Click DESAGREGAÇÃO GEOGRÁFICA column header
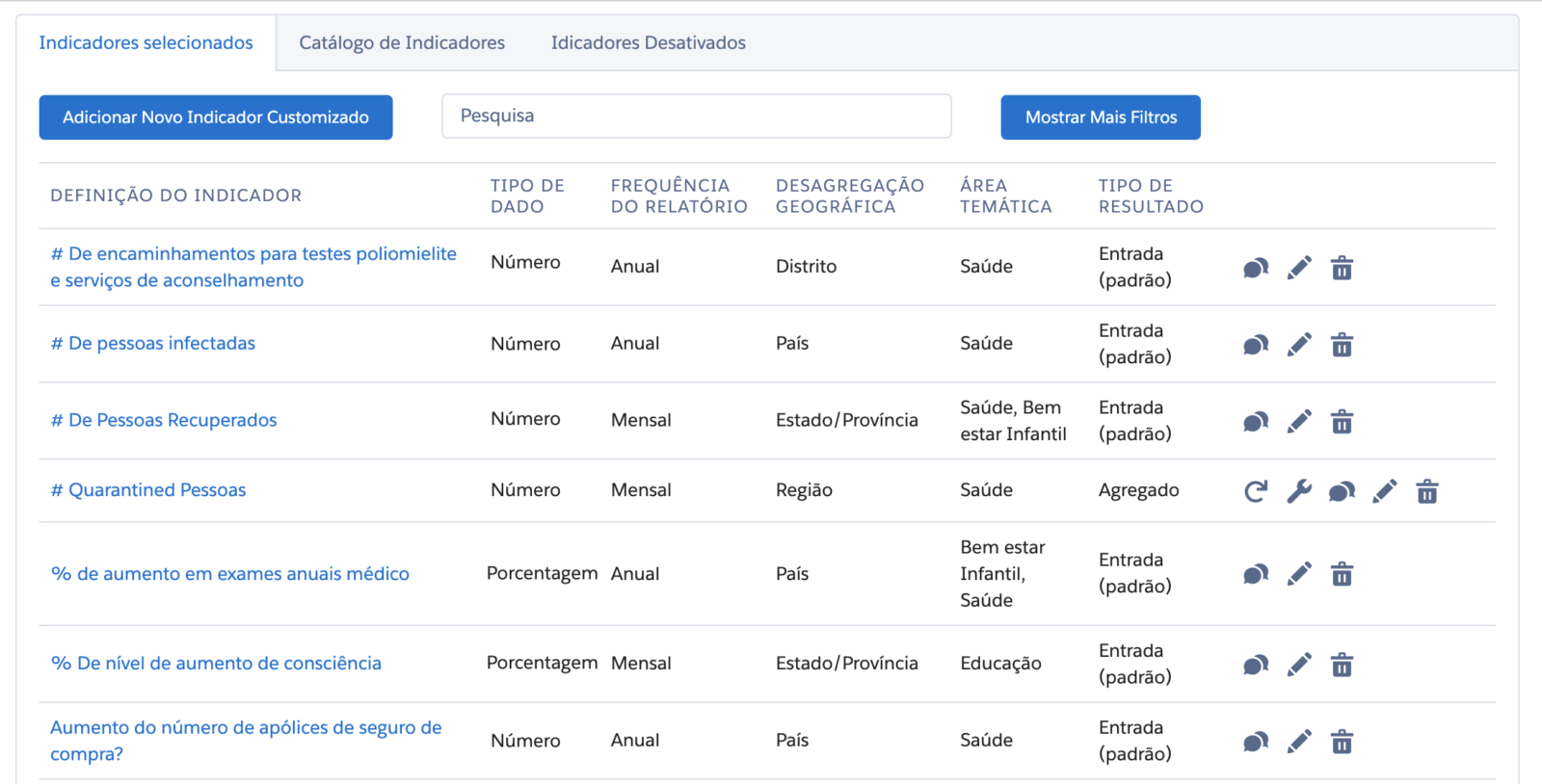This screenshot has width=1542, height=784. 850,196
